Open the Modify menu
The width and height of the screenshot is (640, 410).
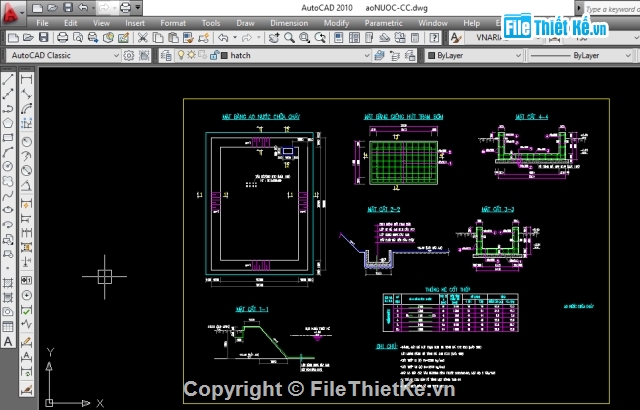pos(336,23)
